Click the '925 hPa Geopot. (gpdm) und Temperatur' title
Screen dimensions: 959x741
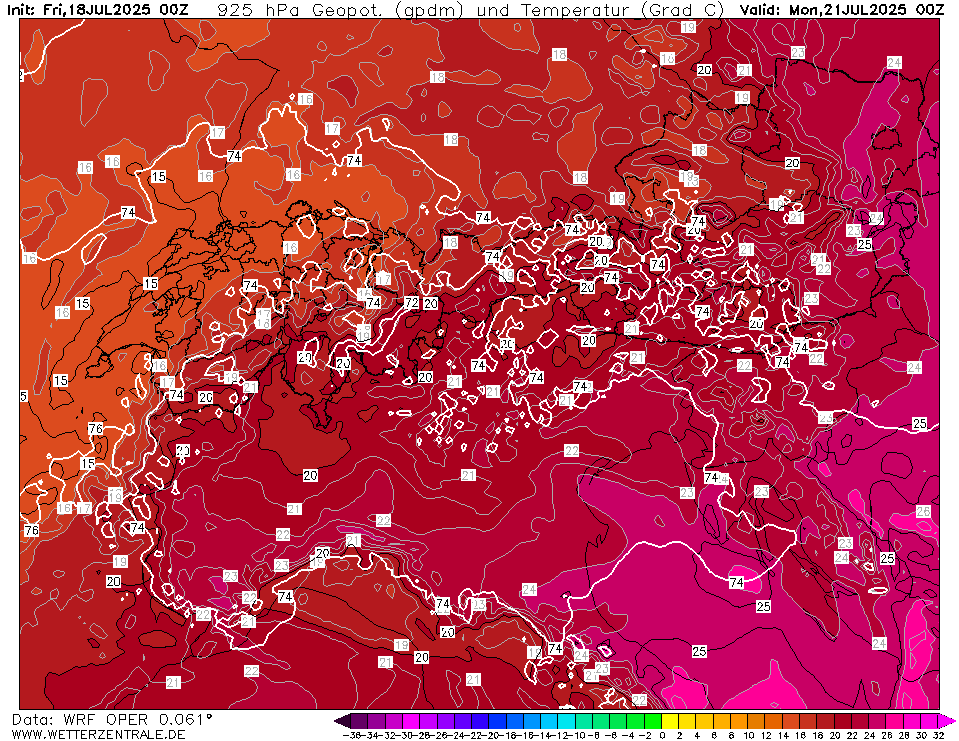click(470, 10)
